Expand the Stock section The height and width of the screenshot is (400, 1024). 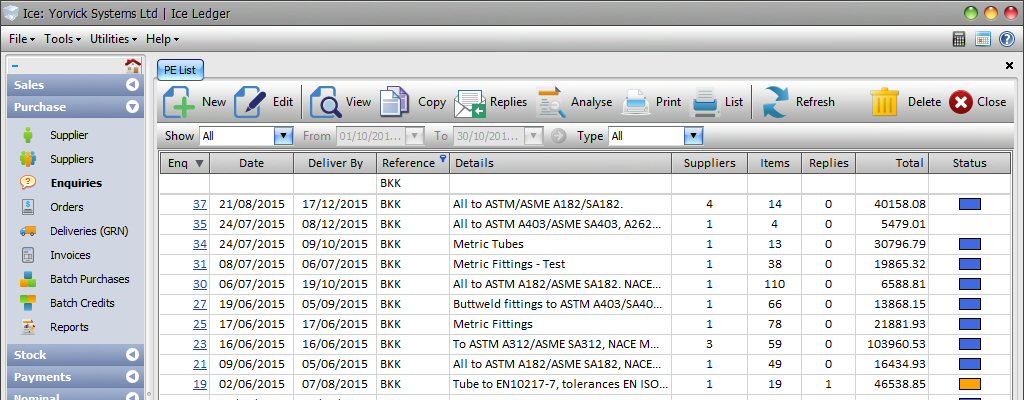[x=133, y=355]
